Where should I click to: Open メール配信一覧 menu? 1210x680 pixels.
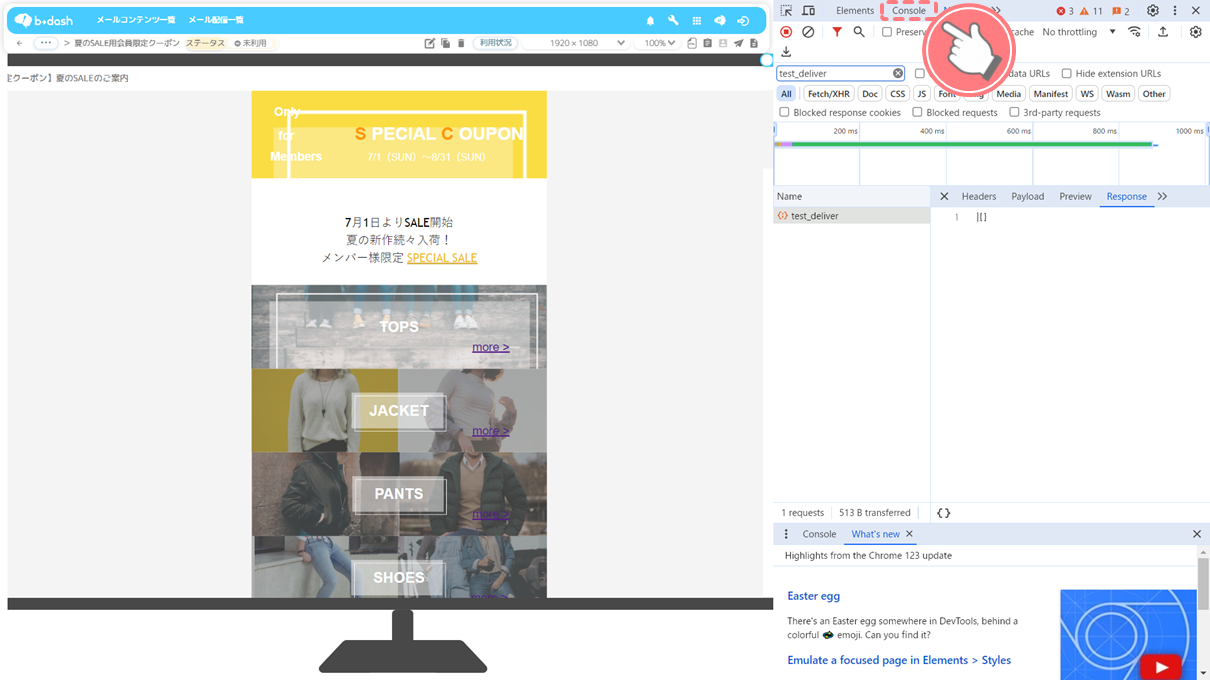click(x=216, y=20)
